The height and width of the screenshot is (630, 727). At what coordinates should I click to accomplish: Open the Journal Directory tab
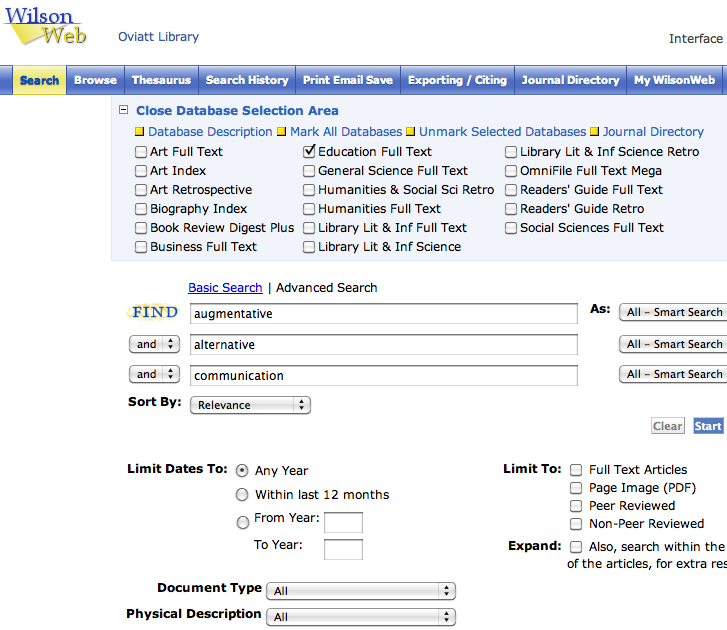(x=570, y=80)
